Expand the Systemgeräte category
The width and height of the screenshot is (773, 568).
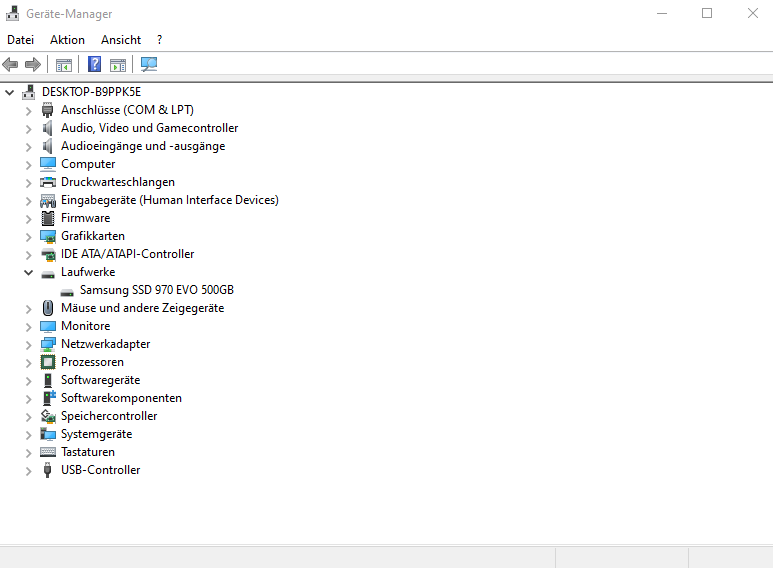[x=29, y=434]
